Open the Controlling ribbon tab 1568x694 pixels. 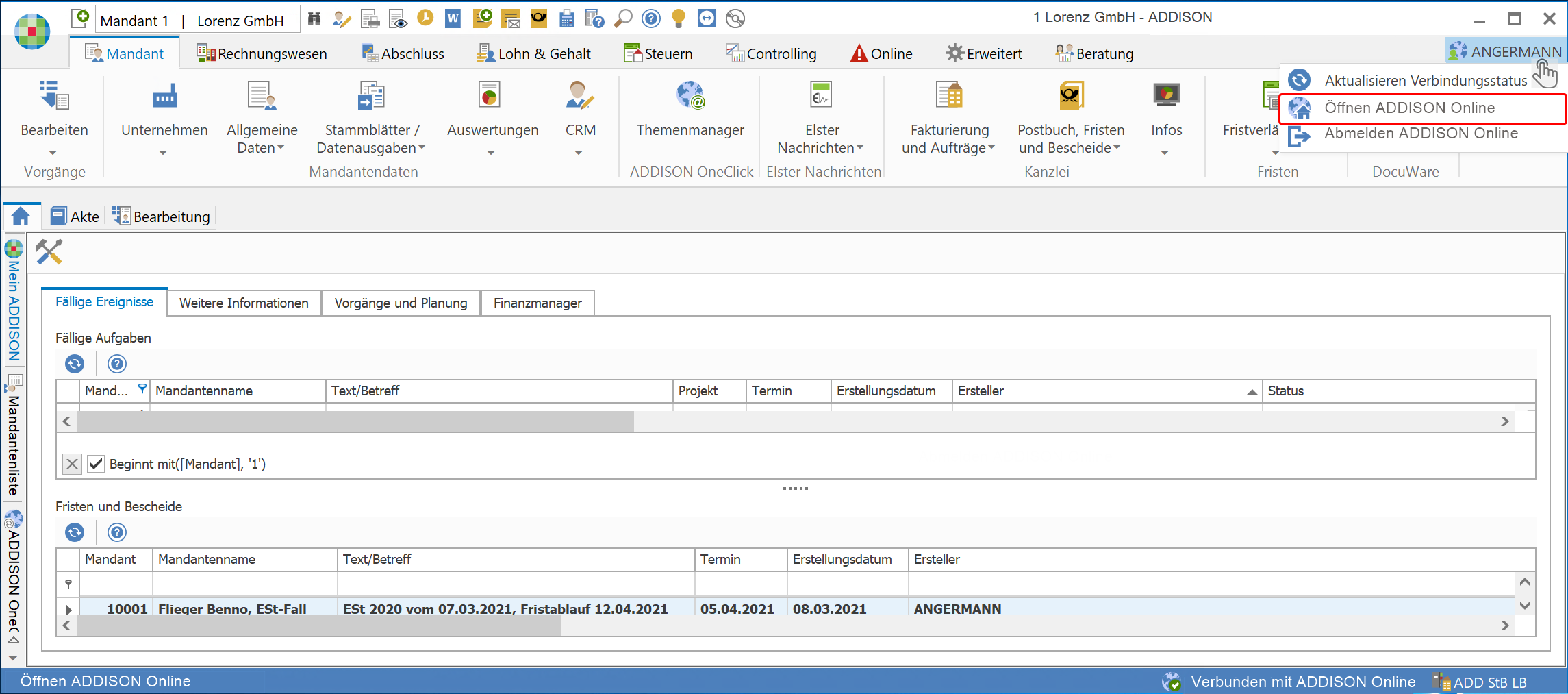(x=771, y=53)
